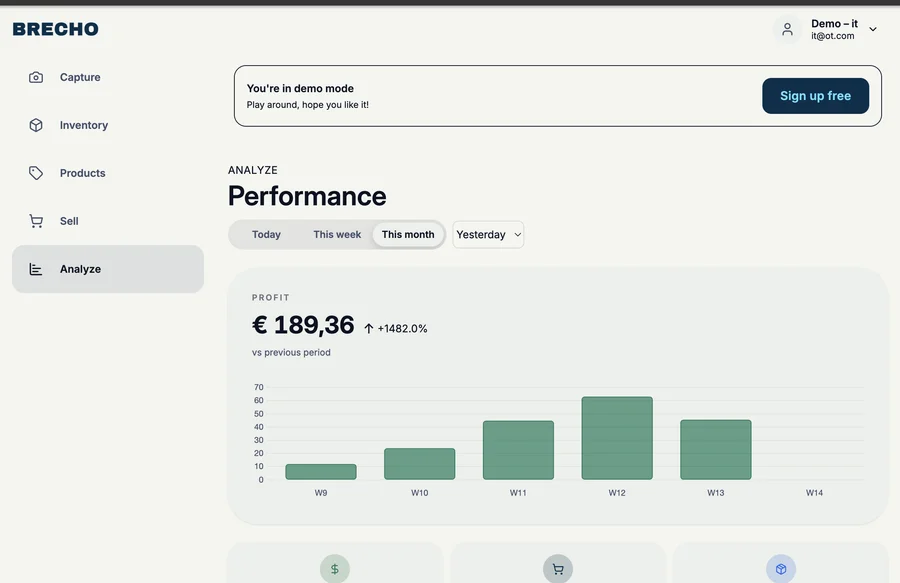The height and width of the screenshot is (583, 900).
Task: Select the Sell shopping cart icon
Action: tap(36, 220)
